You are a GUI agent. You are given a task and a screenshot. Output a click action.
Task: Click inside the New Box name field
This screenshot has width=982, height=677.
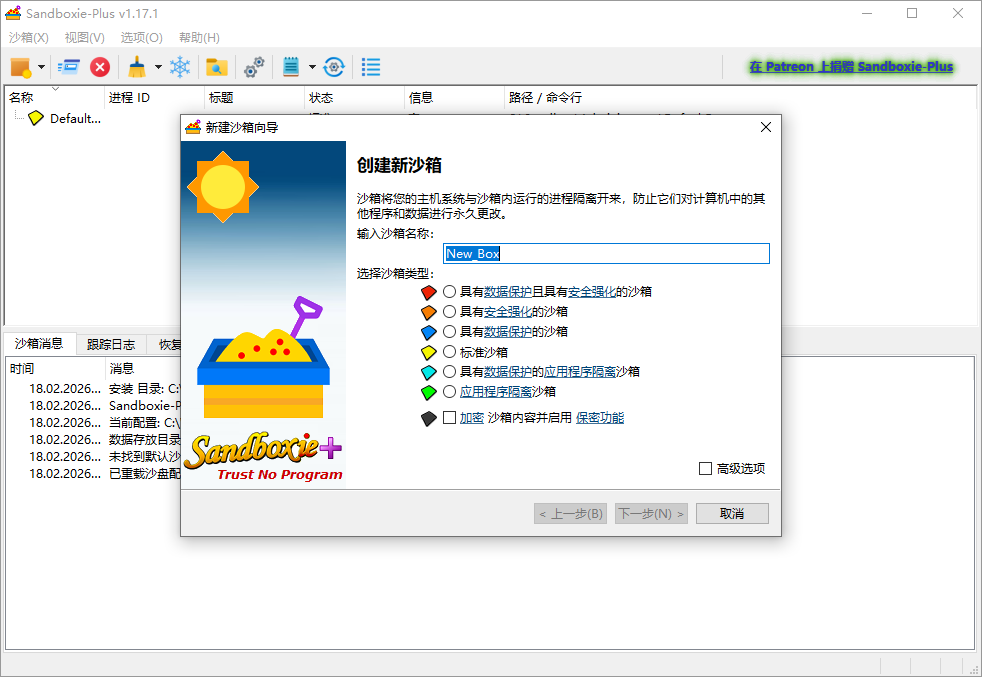click(x=605, y=253)
